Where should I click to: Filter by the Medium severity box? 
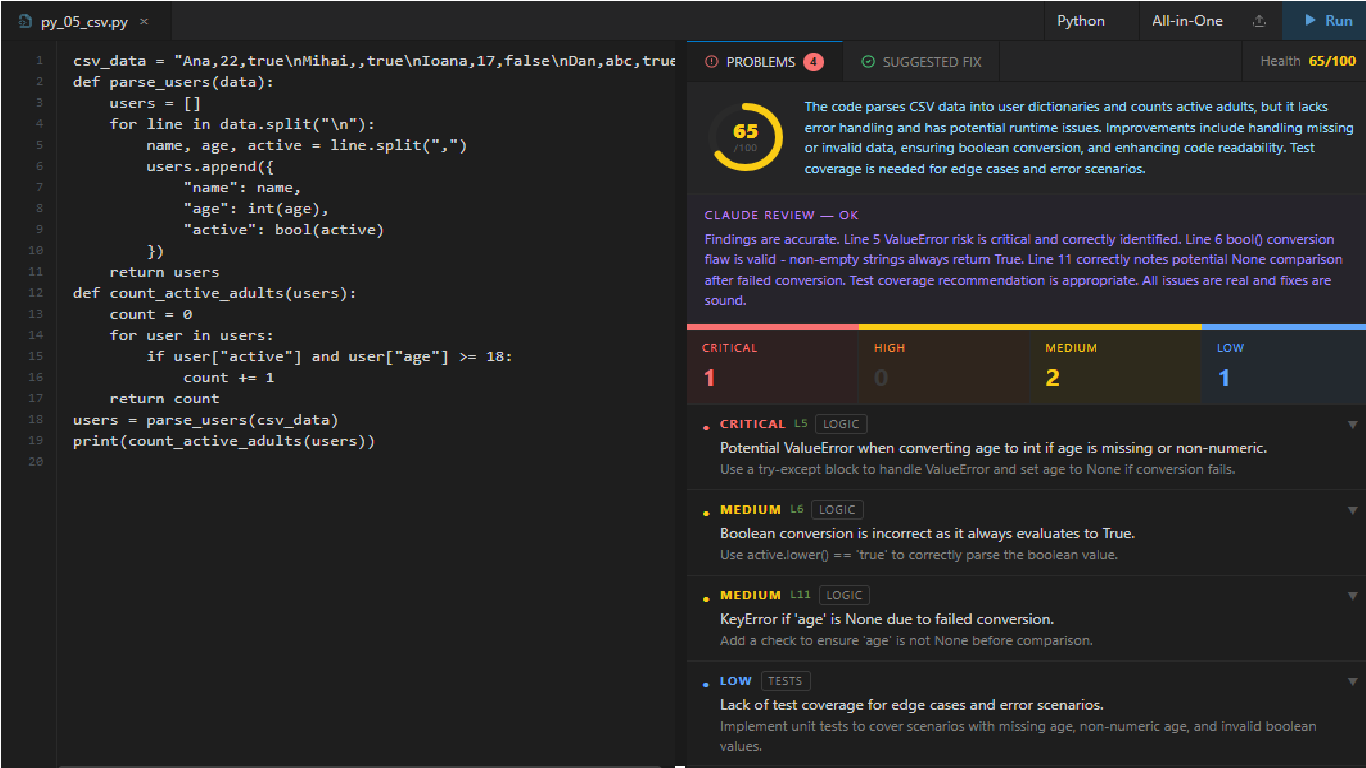tap(1115, 365)
